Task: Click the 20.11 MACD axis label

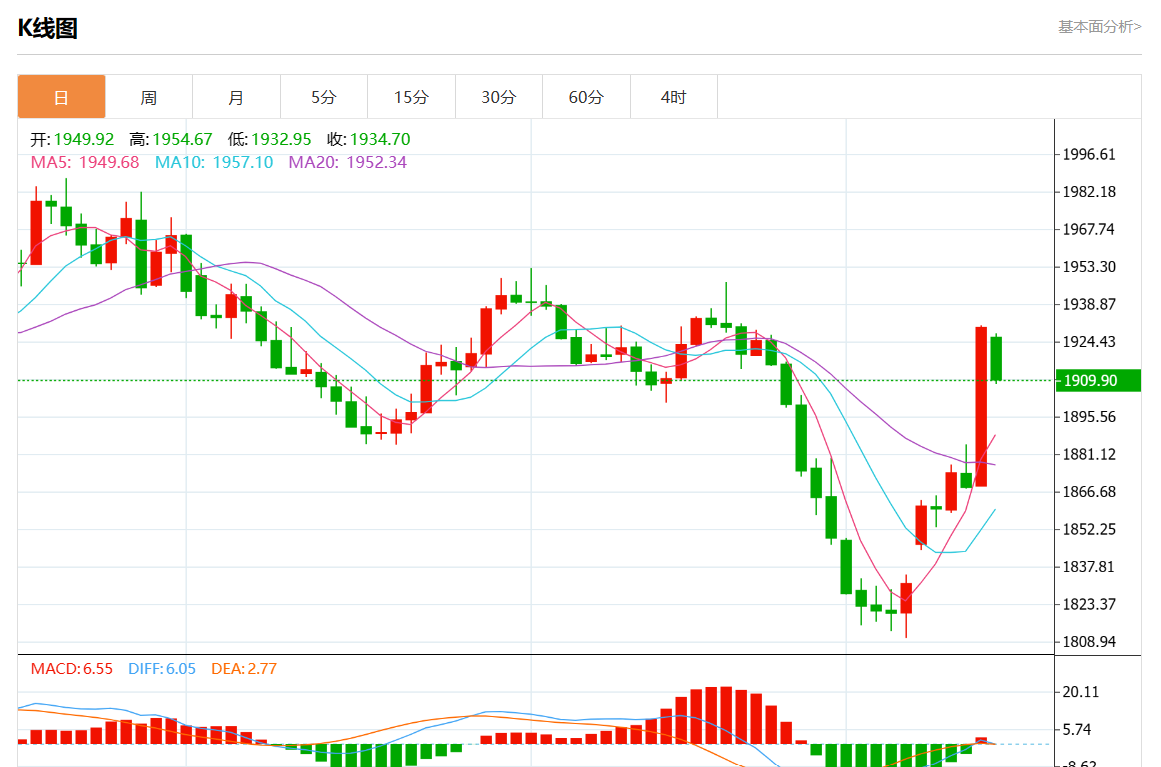Action: [x=1080, y=692]
